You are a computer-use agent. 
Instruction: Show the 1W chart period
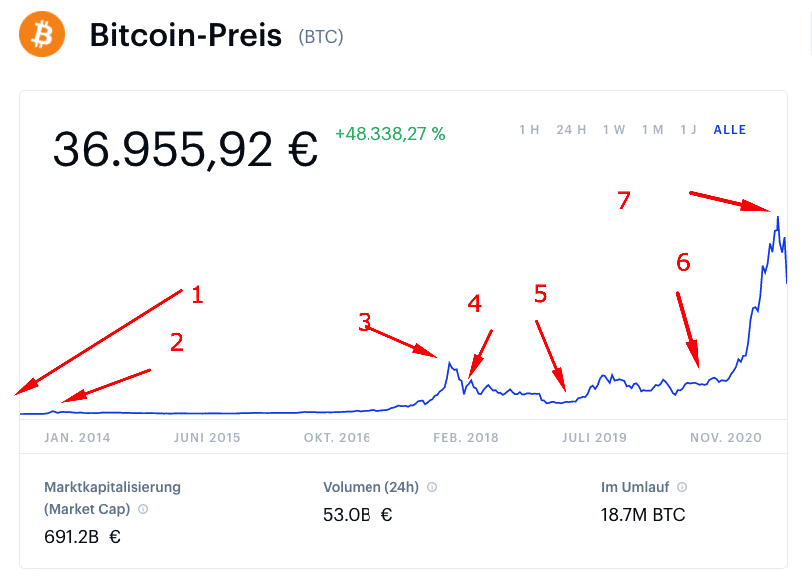pyautogui.click(x=614, y=130)
